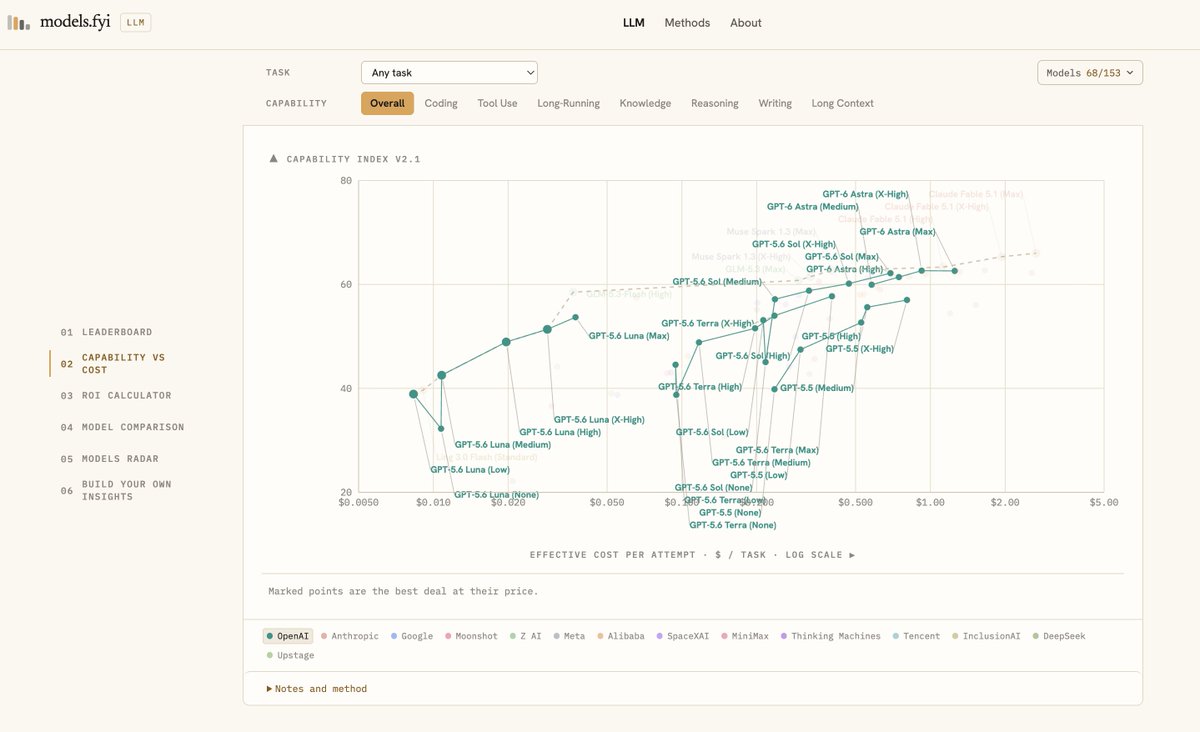This screenshot has height=732, width=1200.
Task: Select the Overall capability tab
Action: [387, 103]
